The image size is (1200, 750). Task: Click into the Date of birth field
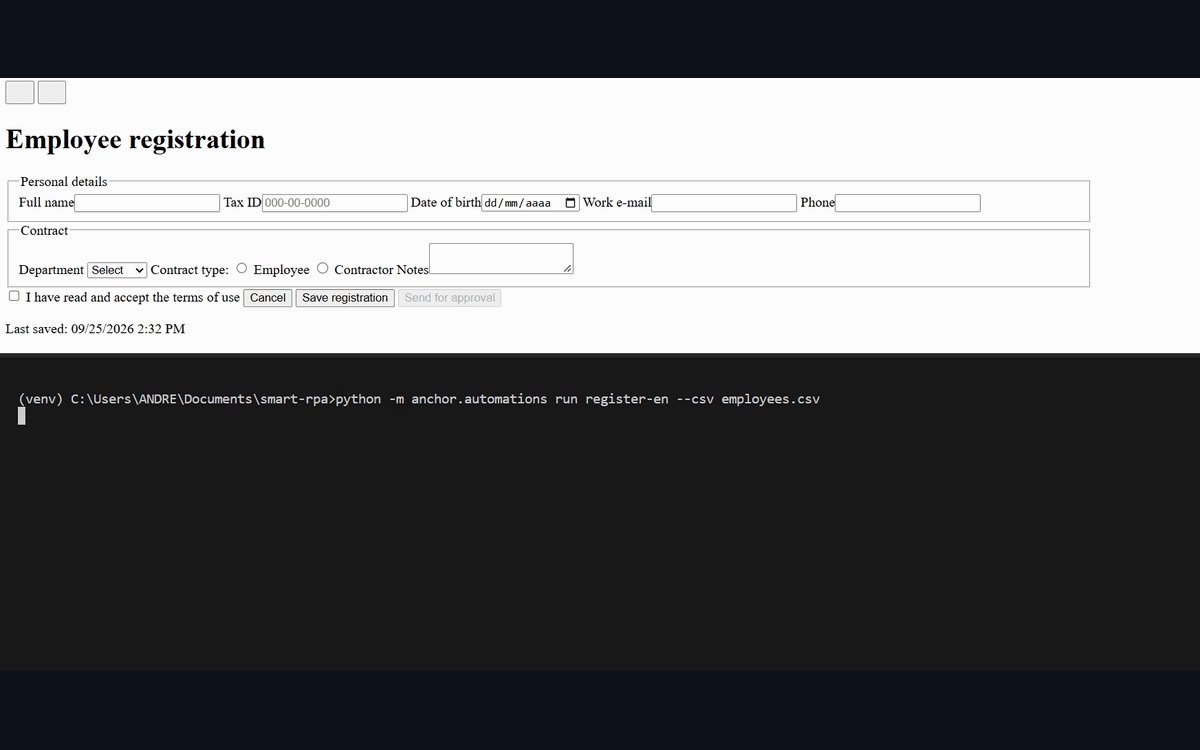click(530, 203)
